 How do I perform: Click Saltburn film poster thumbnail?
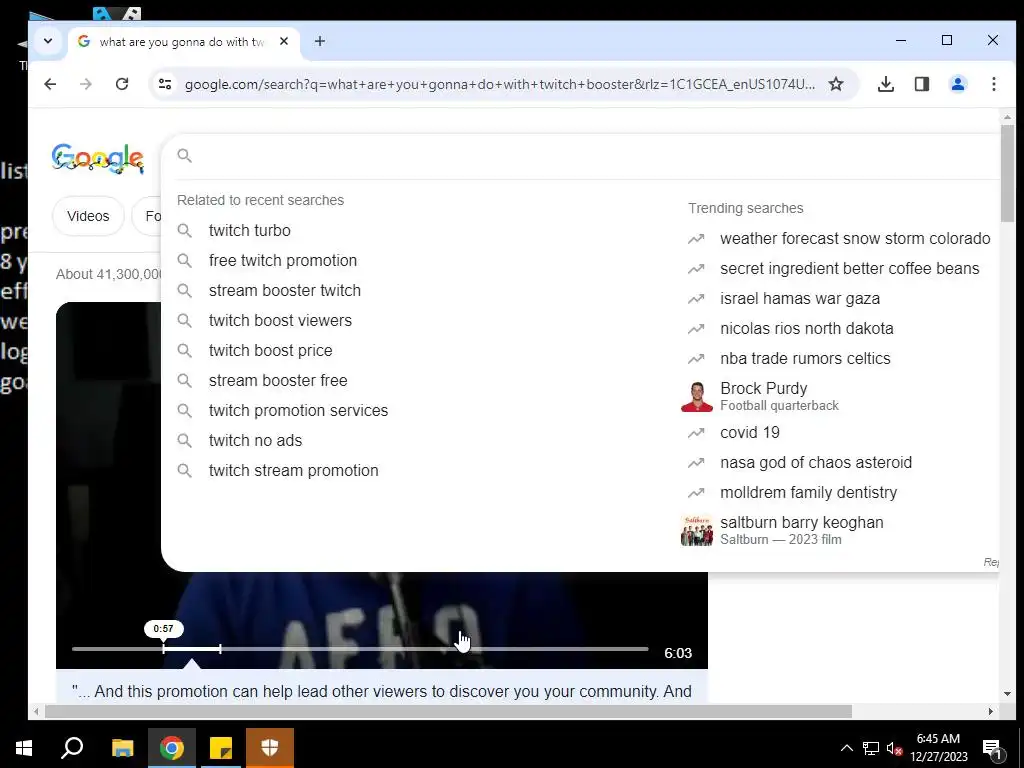[697, 530]
